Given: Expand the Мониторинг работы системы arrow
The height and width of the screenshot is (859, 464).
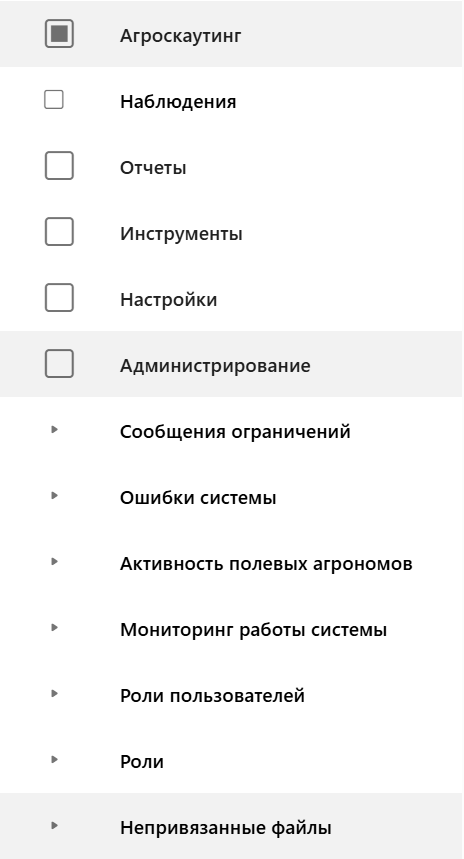Looking at the screenshot, I should pyautogui.click(x=54, y=628).
